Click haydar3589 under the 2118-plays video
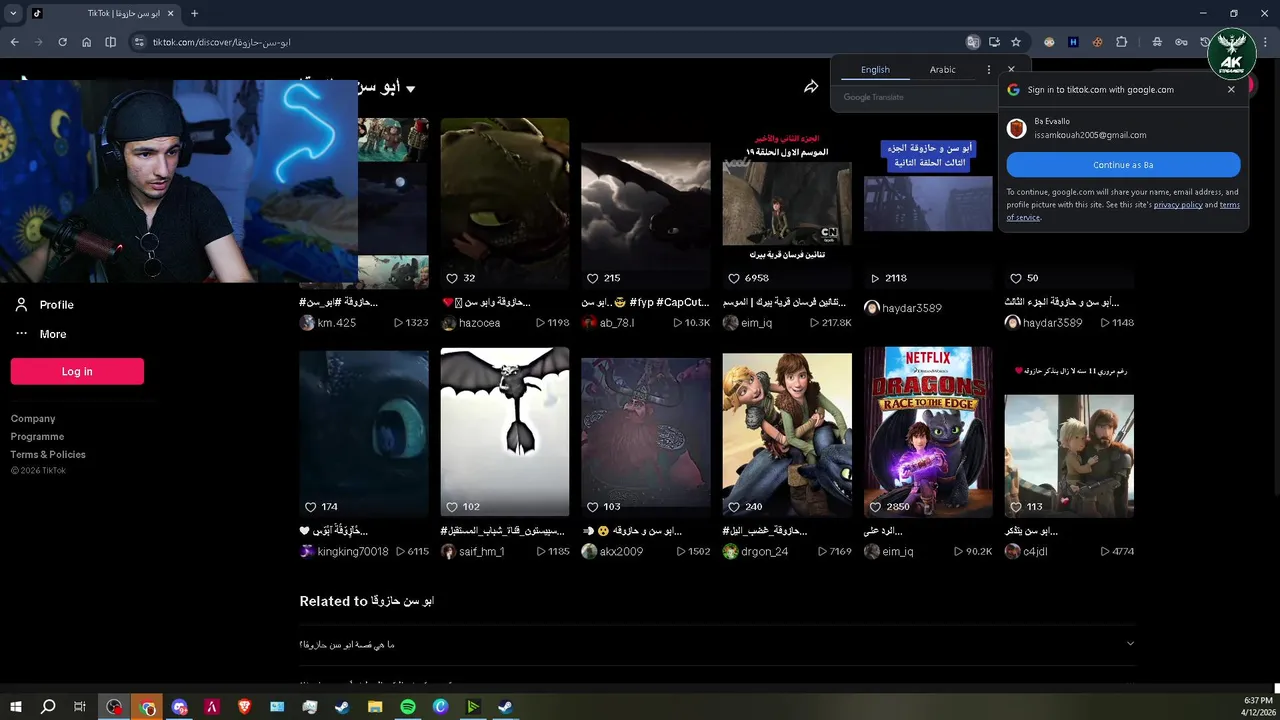This screenshot has height=720, width=1280. pos(911,308)
